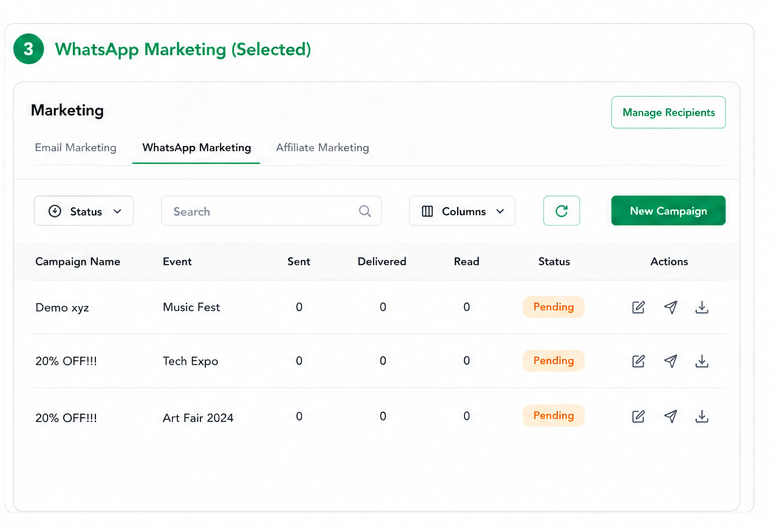Go to the Affiliate Marketing tab
The width and height of the screenshot is (773, 525).
(x=322, y=147)
